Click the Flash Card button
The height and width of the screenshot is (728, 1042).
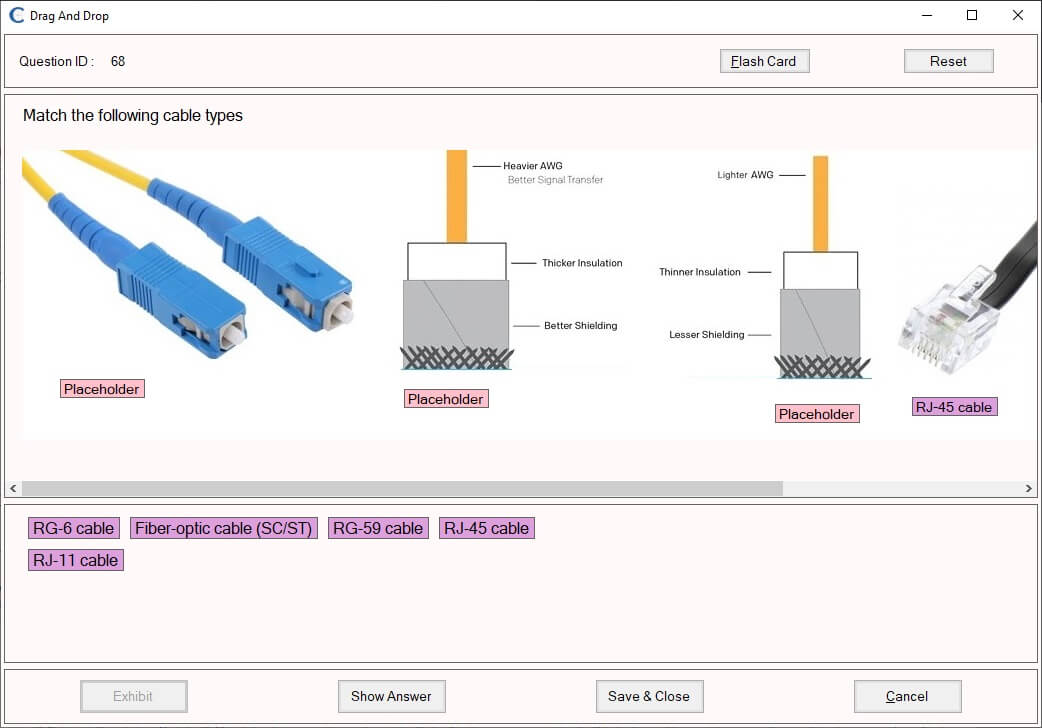pyautogui.click(x=764, y=61)
